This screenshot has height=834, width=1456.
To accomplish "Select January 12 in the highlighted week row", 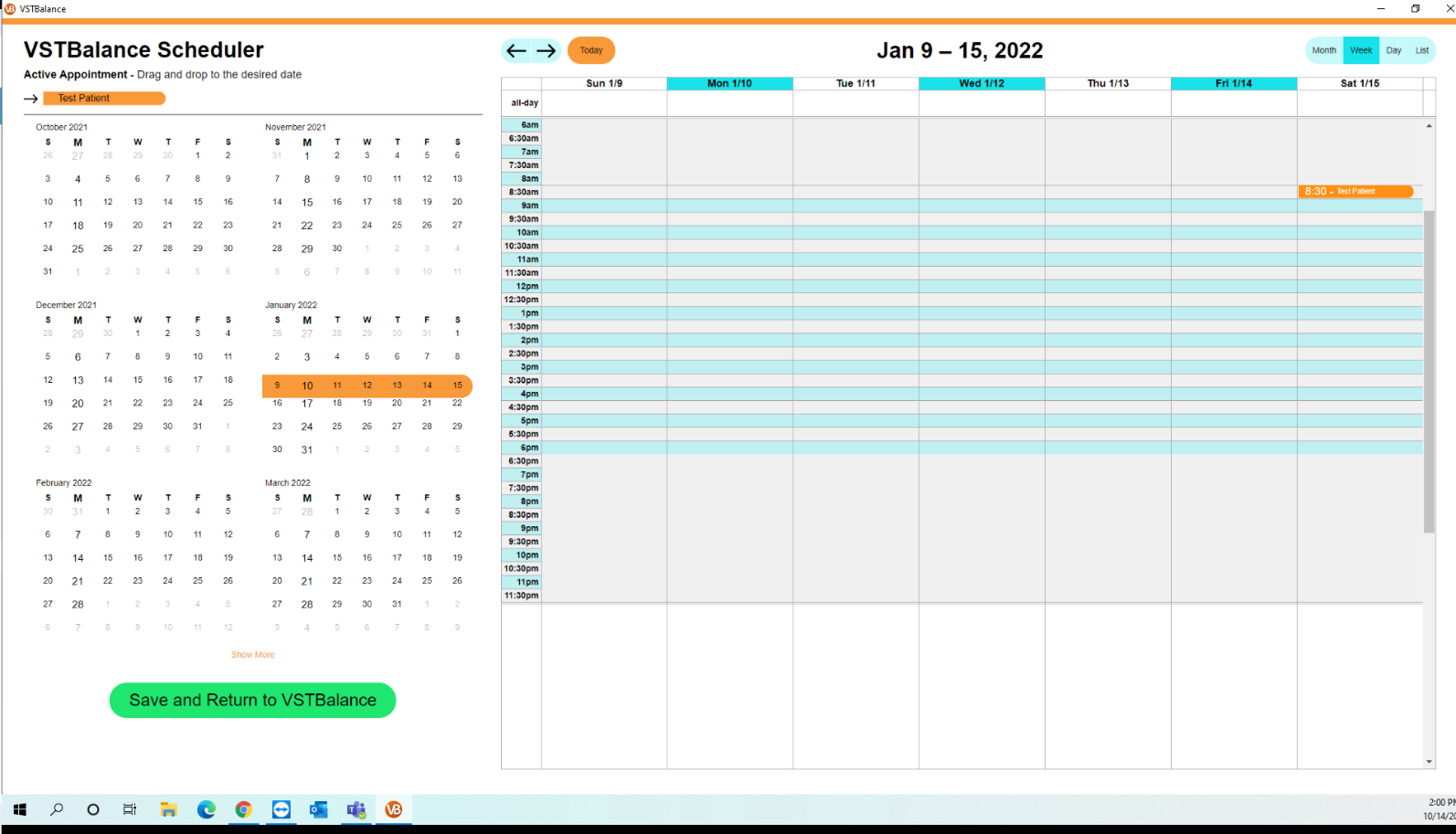I will (367, 385).
